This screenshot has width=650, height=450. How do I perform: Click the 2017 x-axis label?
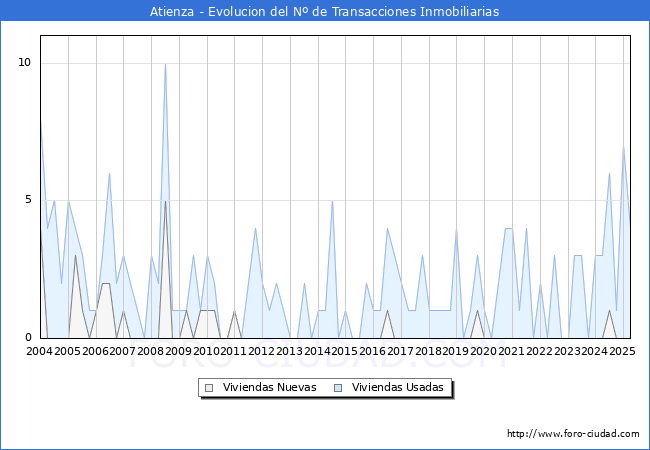tap(400, 351)
